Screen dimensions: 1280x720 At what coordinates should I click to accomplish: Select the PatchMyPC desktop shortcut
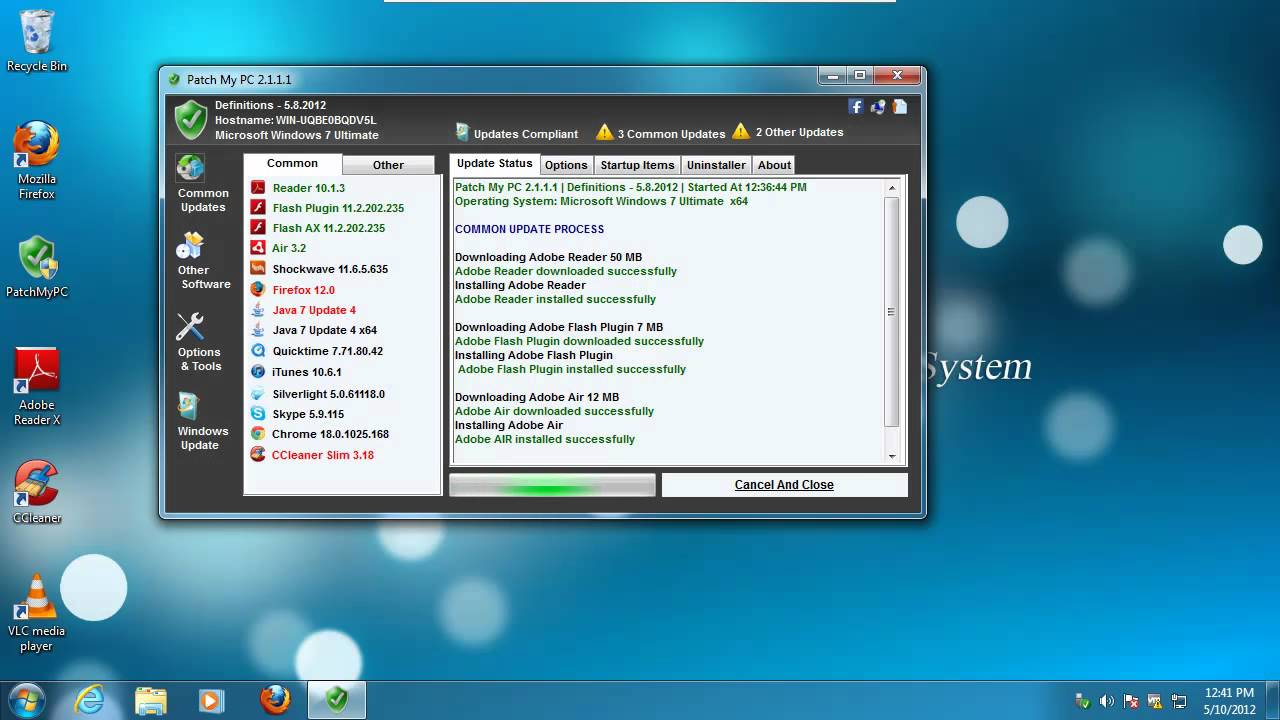(37, 267)
